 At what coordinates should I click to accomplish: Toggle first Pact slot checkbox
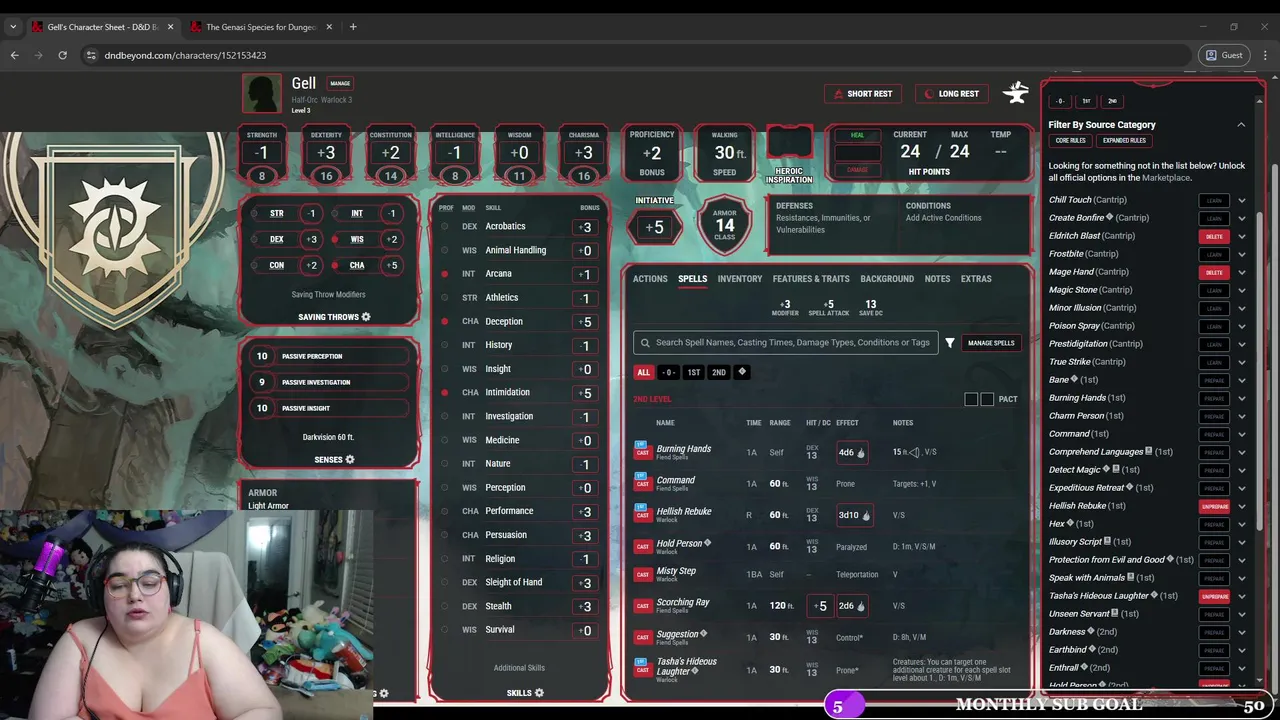click(x=971, y=399)
